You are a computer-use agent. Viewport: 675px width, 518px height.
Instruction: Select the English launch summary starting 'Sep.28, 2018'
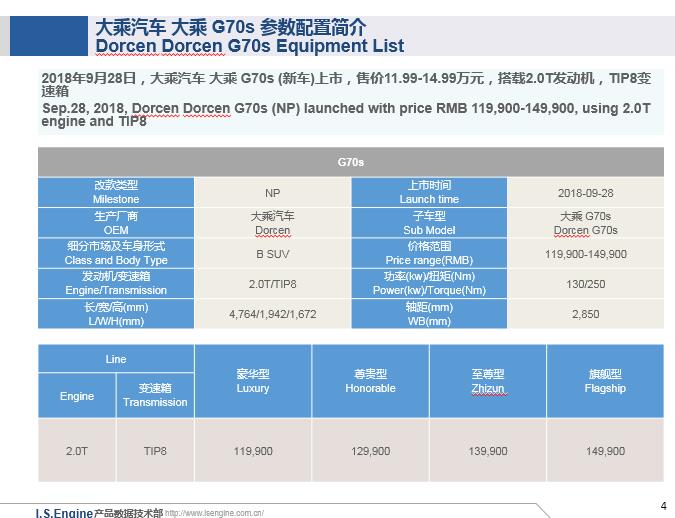[x=346, y=115]
